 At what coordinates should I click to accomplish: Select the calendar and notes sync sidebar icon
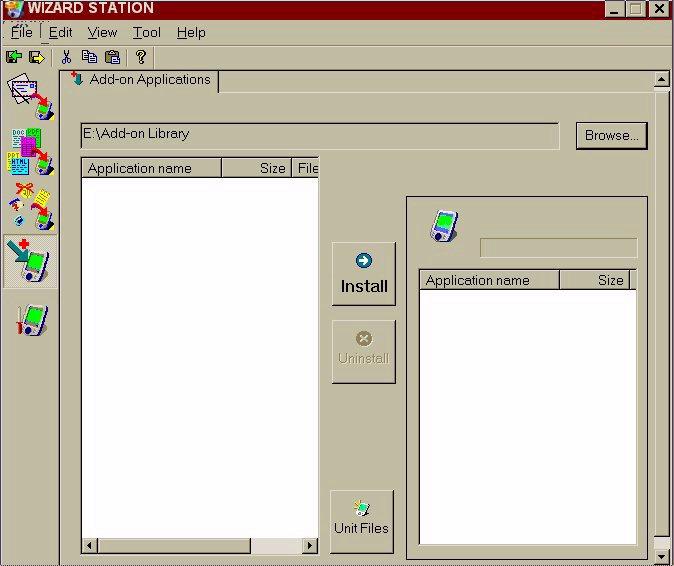point(30,207)
